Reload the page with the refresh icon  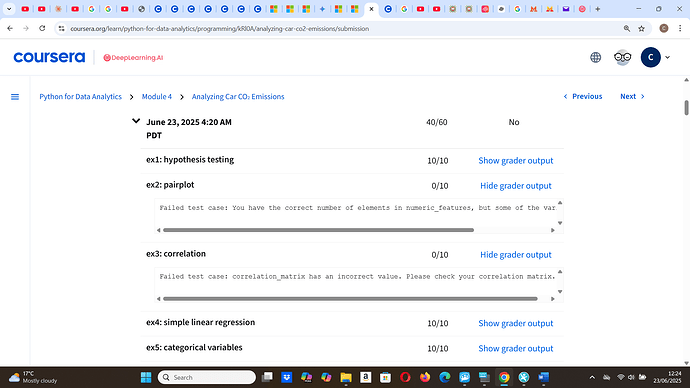pyautogui.click(x=42, y=29)
